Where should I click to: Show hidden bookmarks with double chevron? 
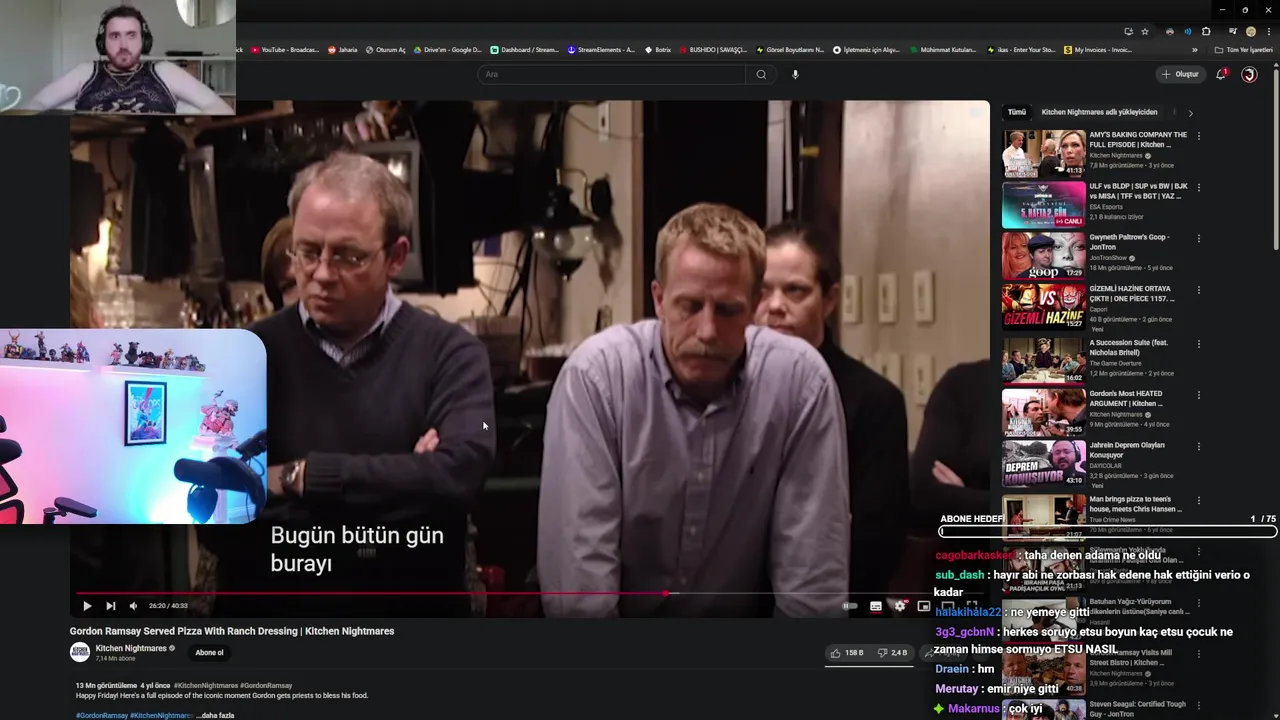[1194, 50]
